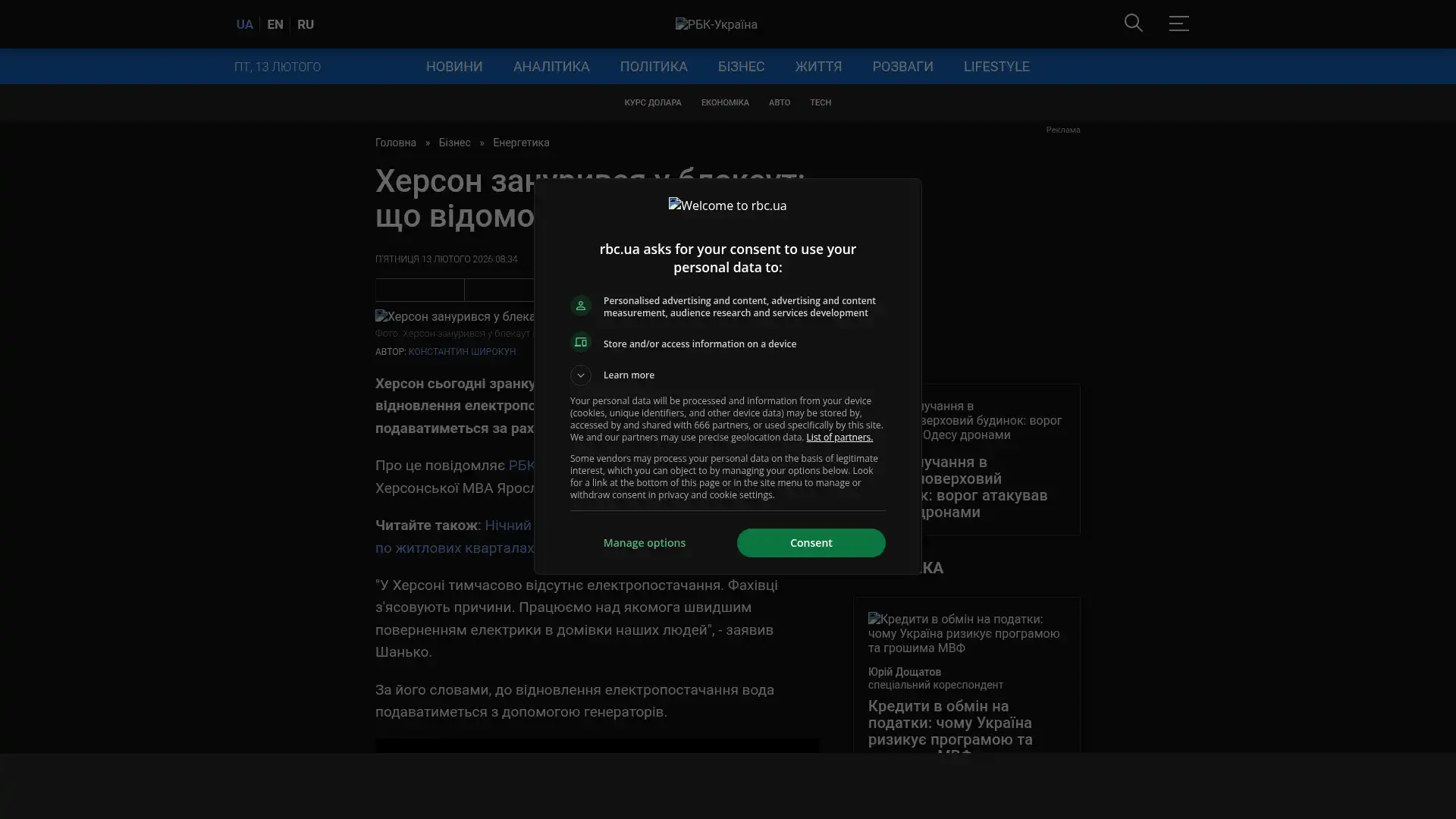The width and height of the screenshot is (1456, 819).
Task: Click the personalised advertising person icon
Action: (x=580, y=306)
